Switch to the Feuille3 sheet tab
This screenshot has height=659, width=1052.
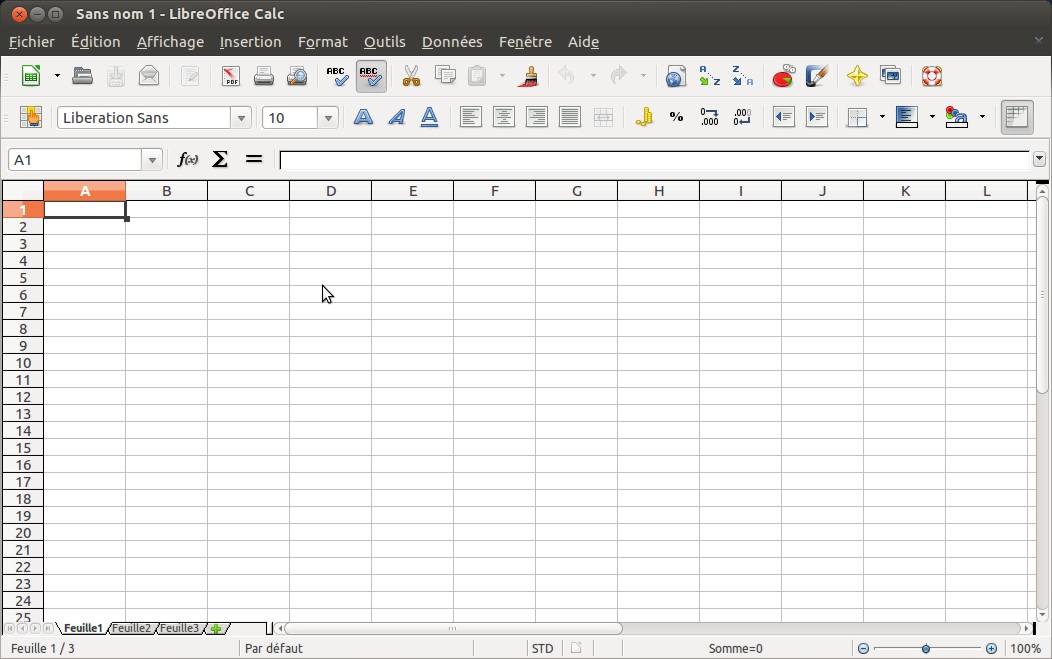pos(179,628)
